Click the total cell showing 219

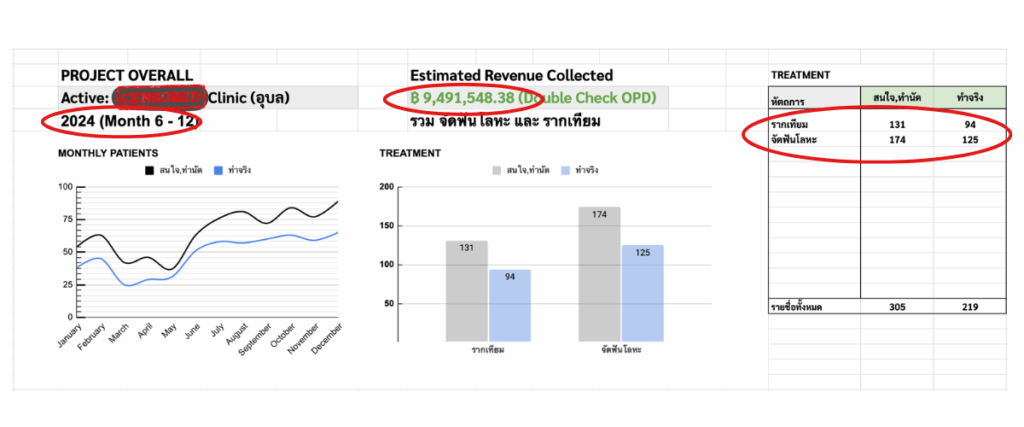[x=971, y=308]
